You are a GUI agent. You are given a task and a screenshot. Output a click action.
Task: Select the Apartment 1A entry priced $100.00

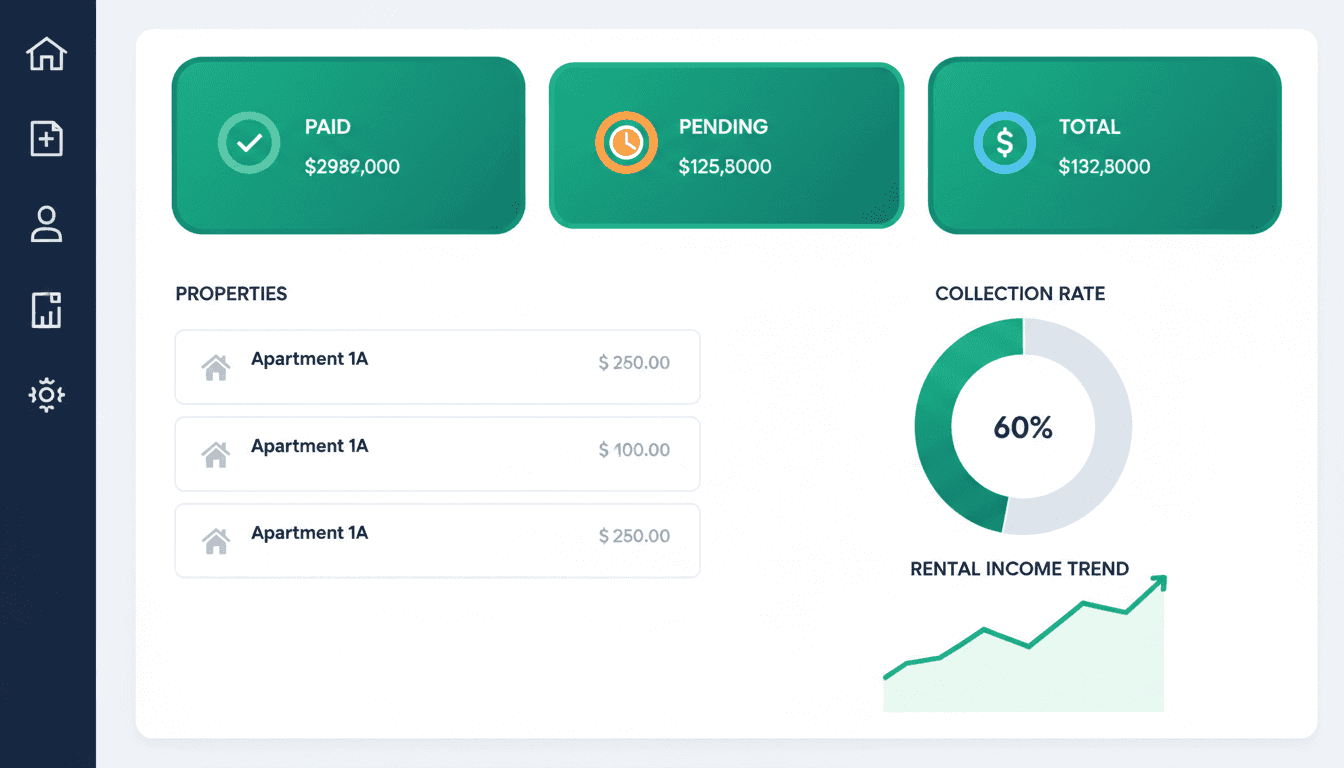click(x=437, y=454)
